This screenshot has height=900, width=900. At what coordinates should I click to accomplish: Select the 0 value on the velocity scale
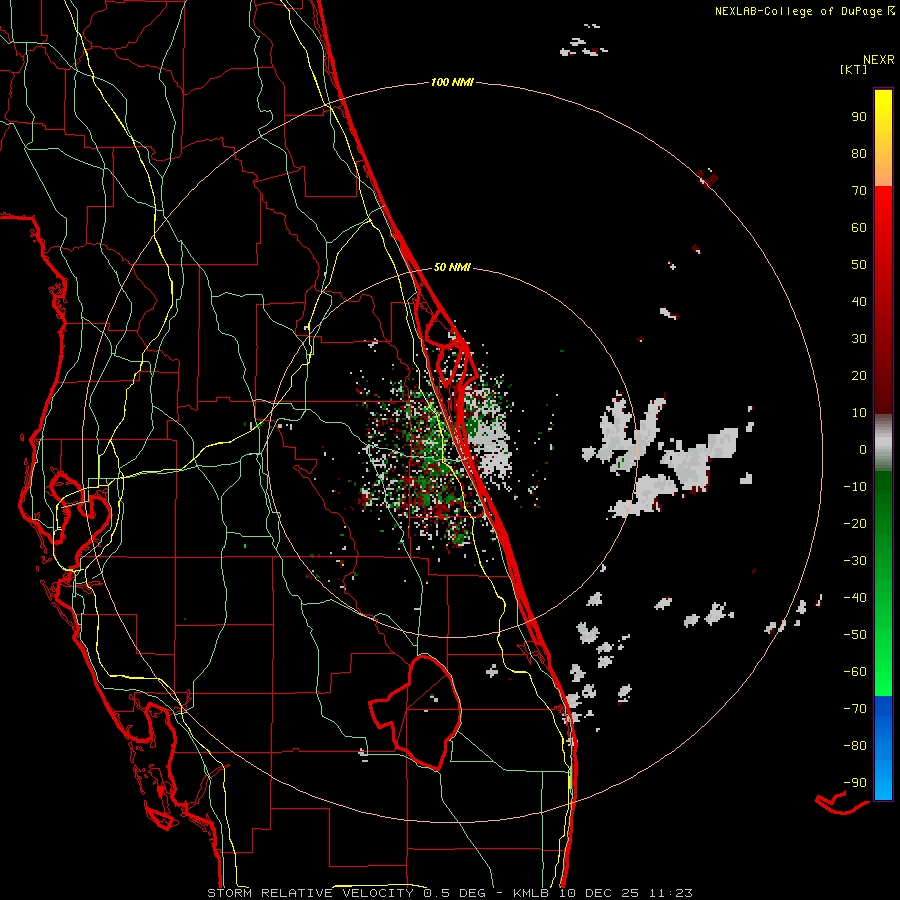863,450
